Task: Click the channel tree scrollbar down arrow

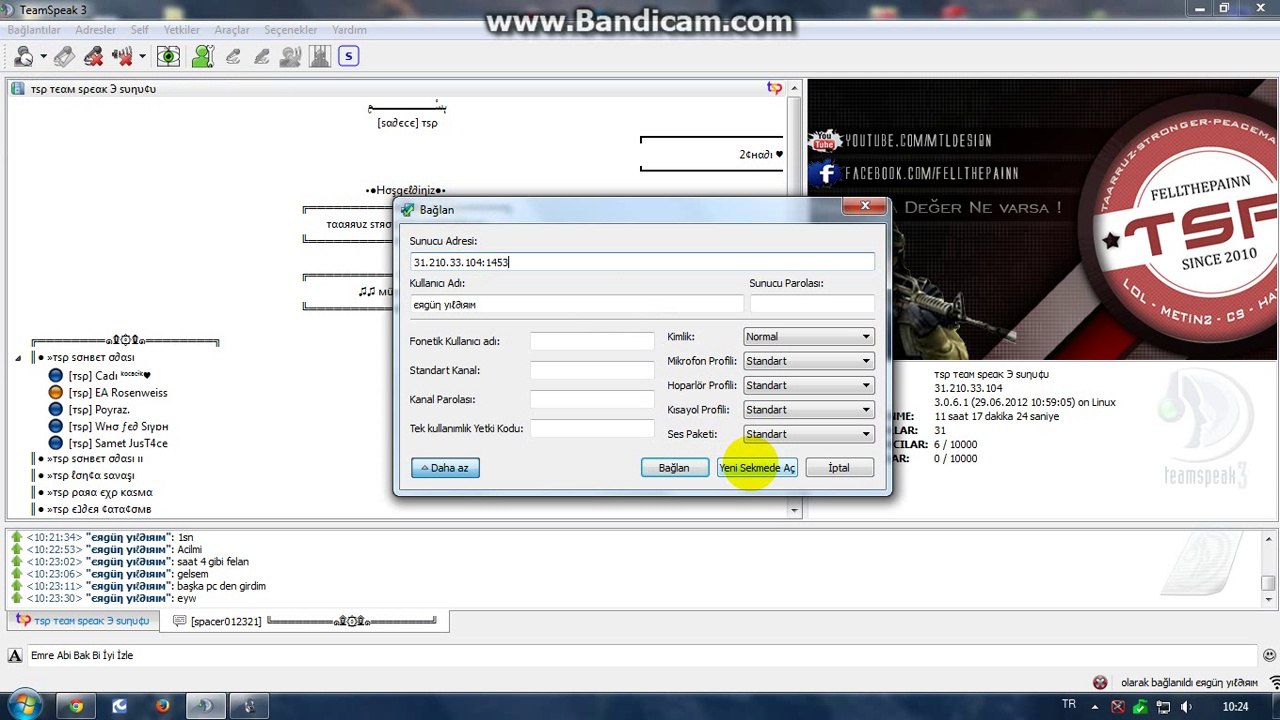Action: [795, 511]
